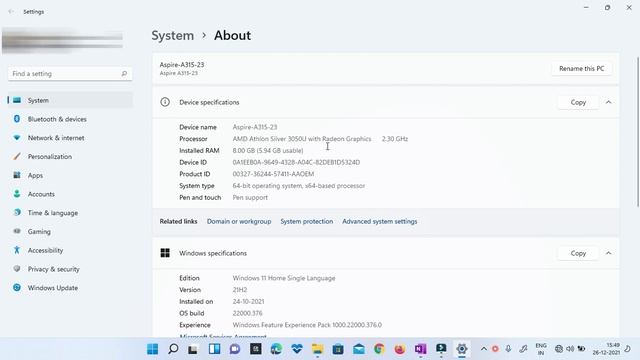Launch Google Chrome from the taskbar
The height and width of the screenshot is (360, 640).
pos(379,349)
